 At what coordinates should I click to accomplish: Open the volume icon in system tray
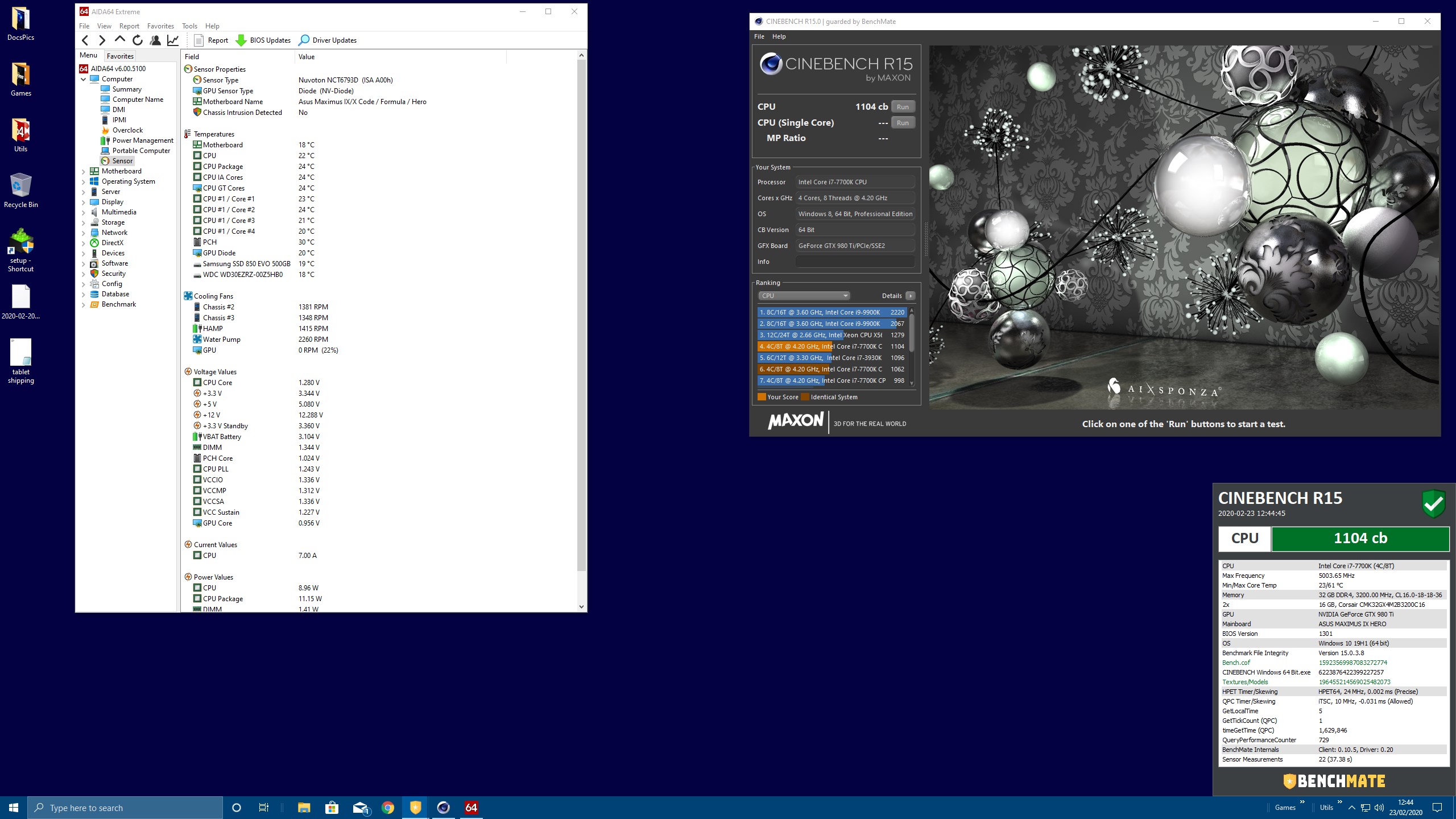coord(1379,808)
